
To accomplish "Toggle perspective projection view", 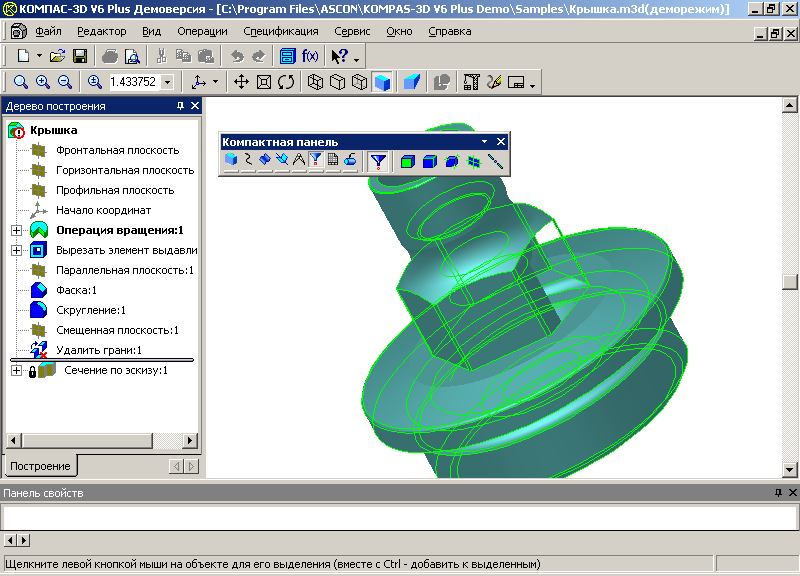I will point(412,82).
